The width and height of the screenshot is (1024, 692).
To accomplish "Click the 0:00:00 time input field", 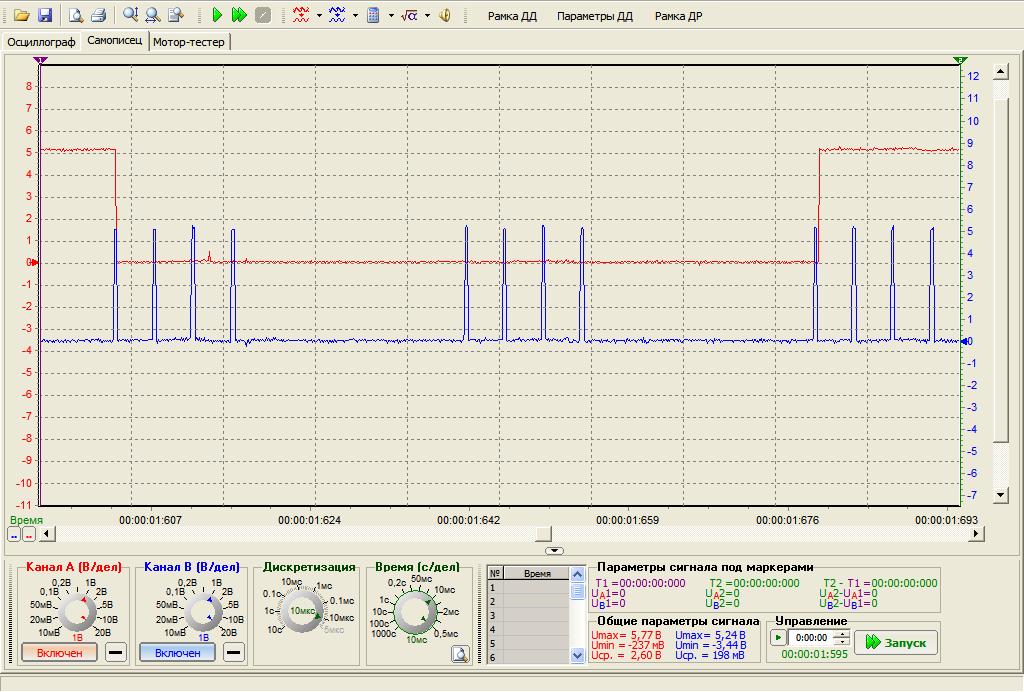I will click(811, 638).
